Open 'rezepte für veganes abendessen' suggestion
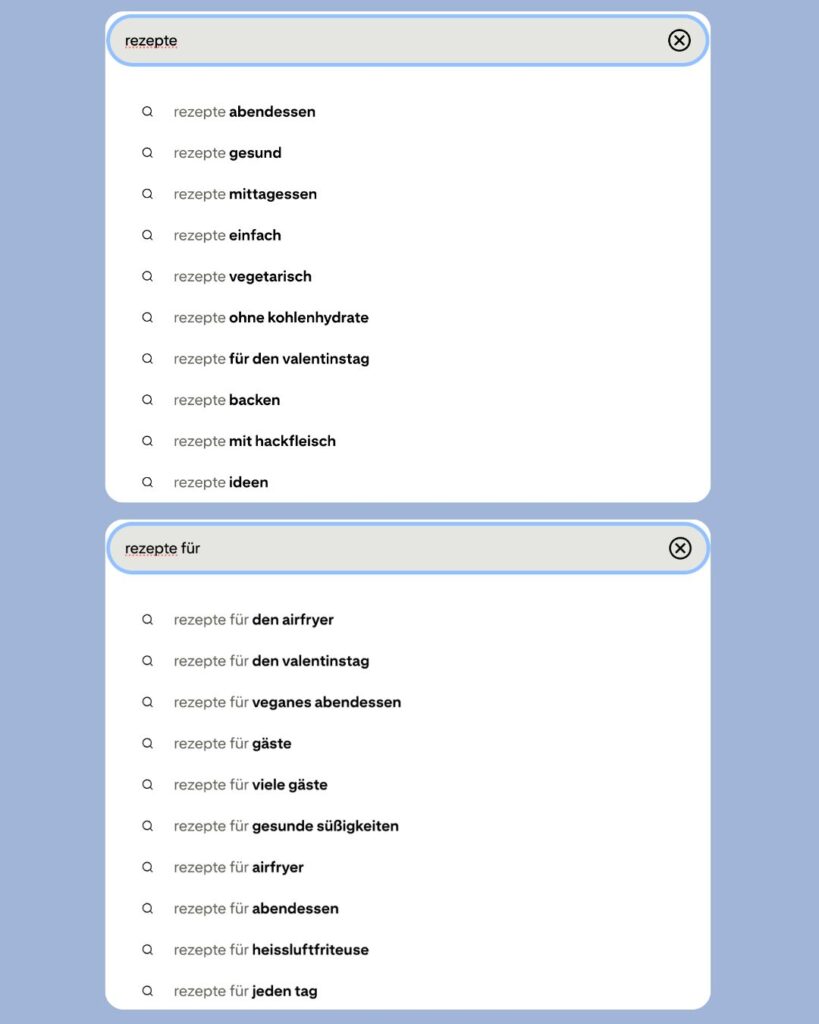The width and height of the screenshot is (819, 1024). 287,702
